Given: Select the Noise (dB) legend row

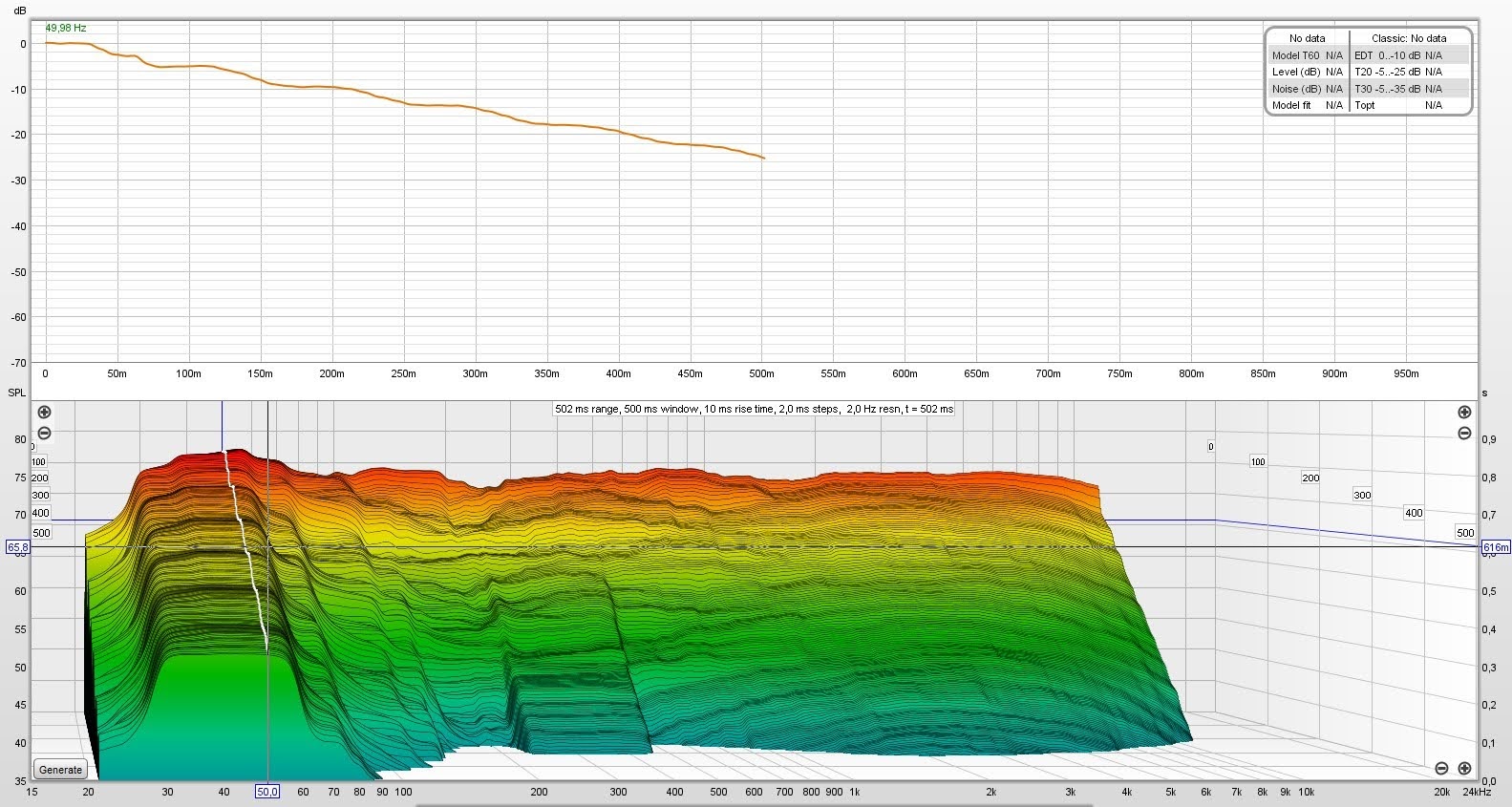Looking at the screenshot, I should (x=1308, y=89).
